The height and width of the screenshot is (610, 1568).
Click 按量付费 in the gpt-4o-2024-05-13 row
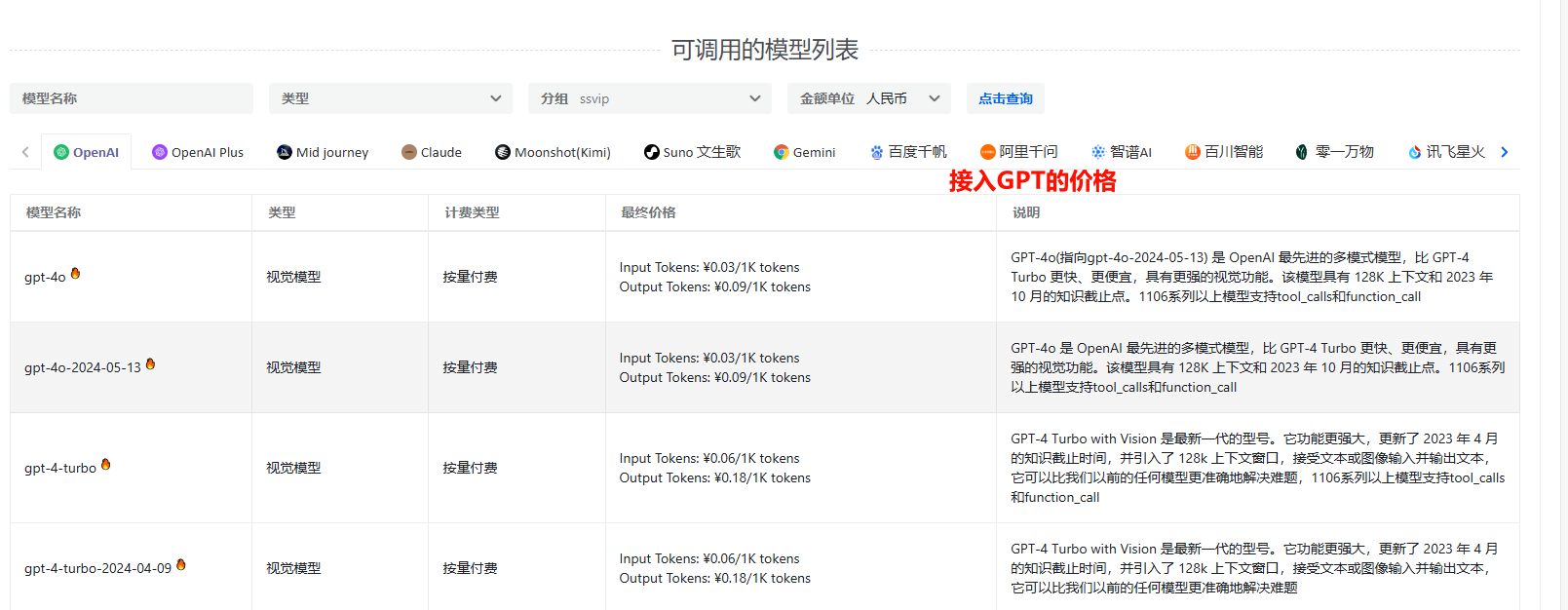470,367
